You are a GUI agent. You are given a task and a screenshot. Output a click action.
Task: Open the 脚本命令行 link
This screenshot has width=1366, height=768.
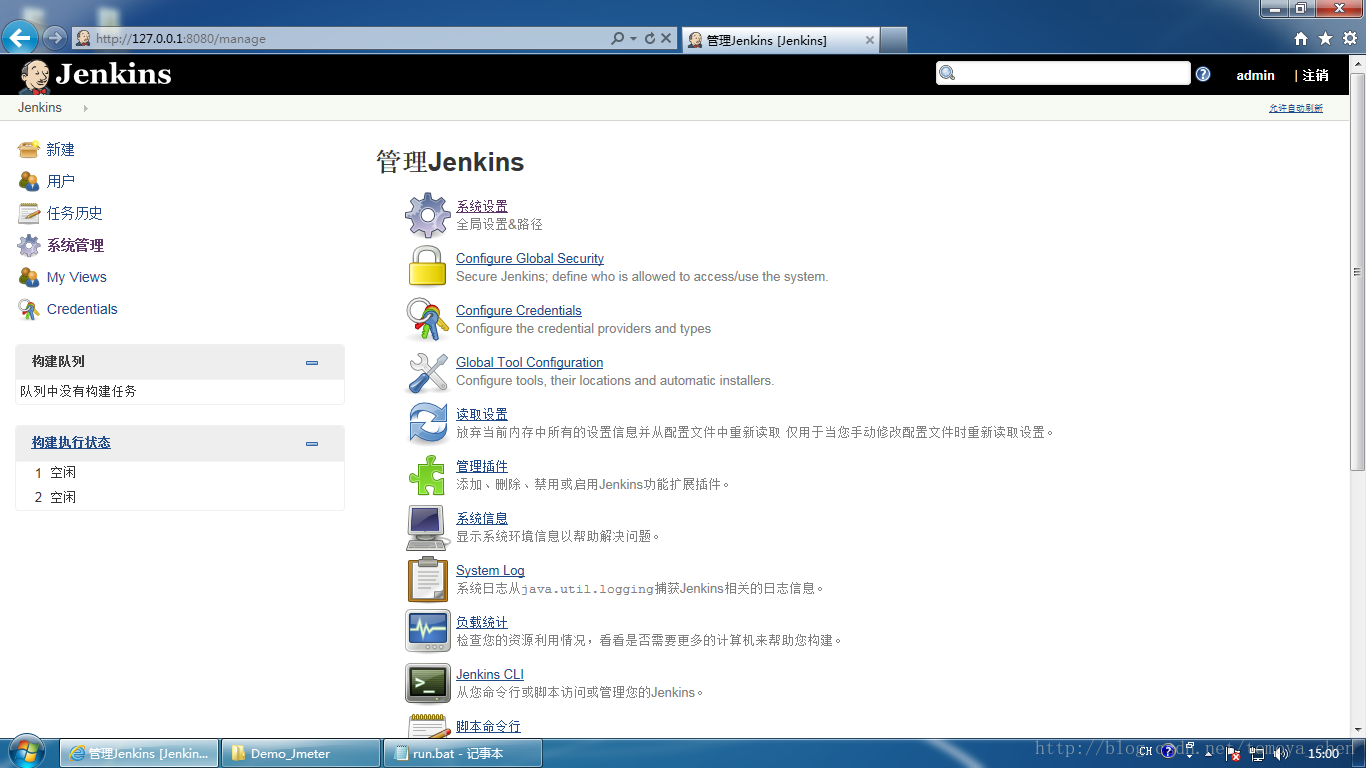(x=488, y=726)
